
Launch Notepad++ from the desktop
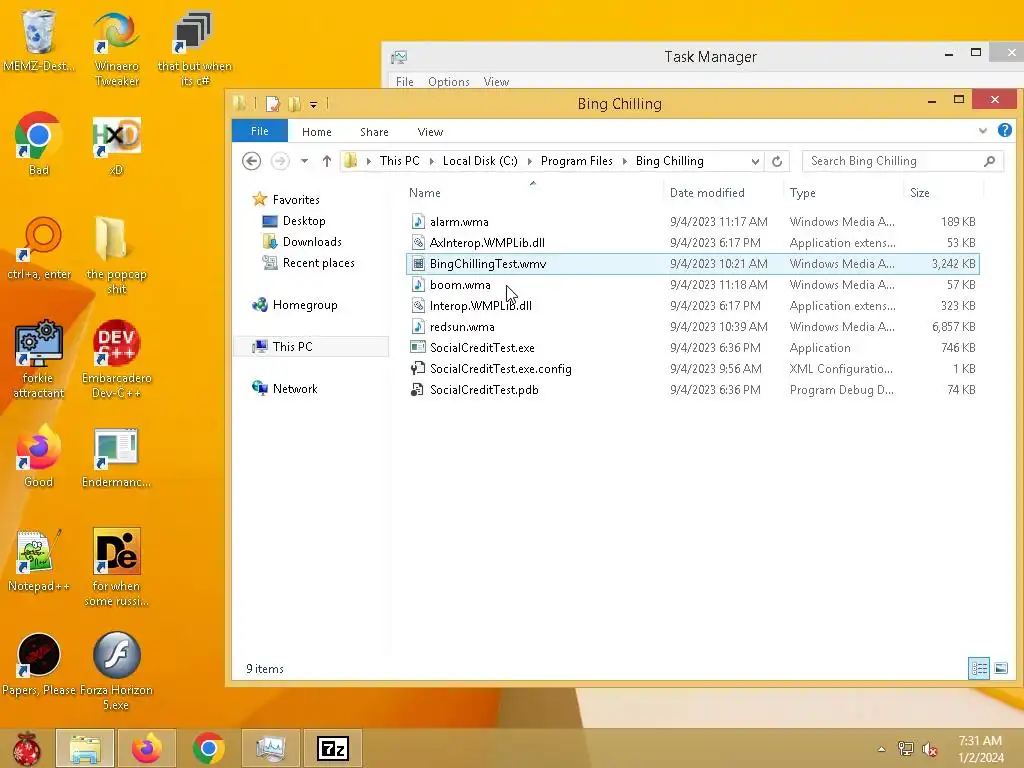[x=39, y=560]
